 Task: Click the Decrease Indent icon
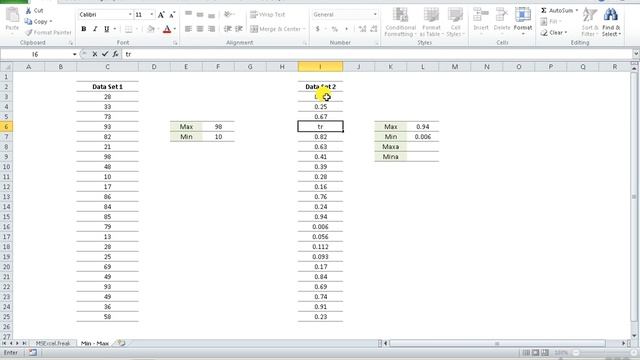[x=228, y=29]
